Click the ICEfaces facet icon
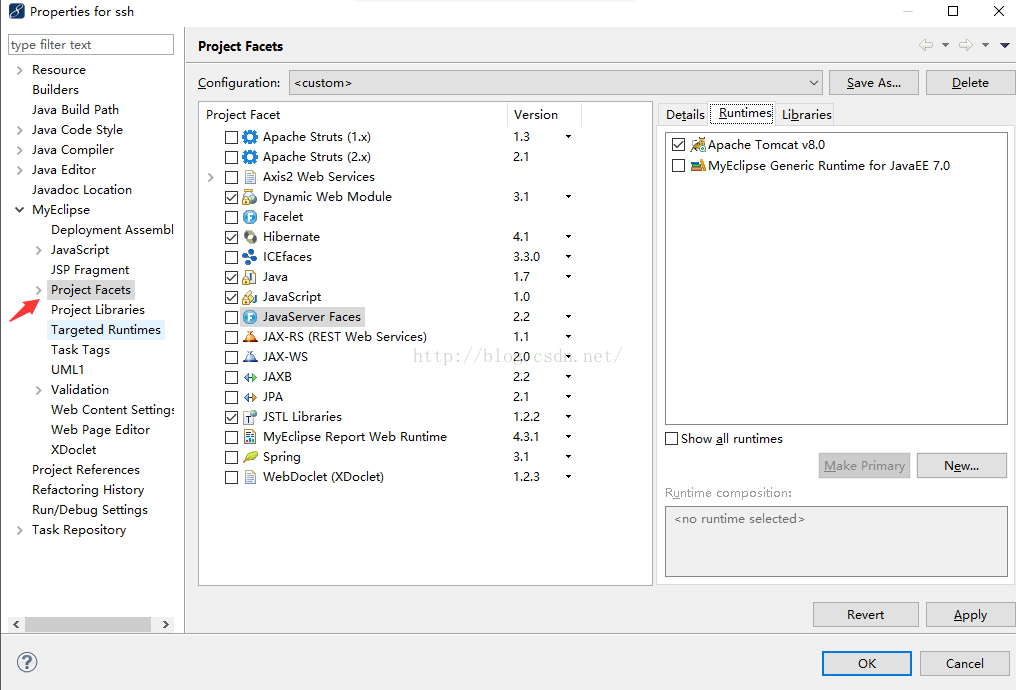Image resolution: width=1016 pixels, height=690 pixels. [x=250, y=257]
